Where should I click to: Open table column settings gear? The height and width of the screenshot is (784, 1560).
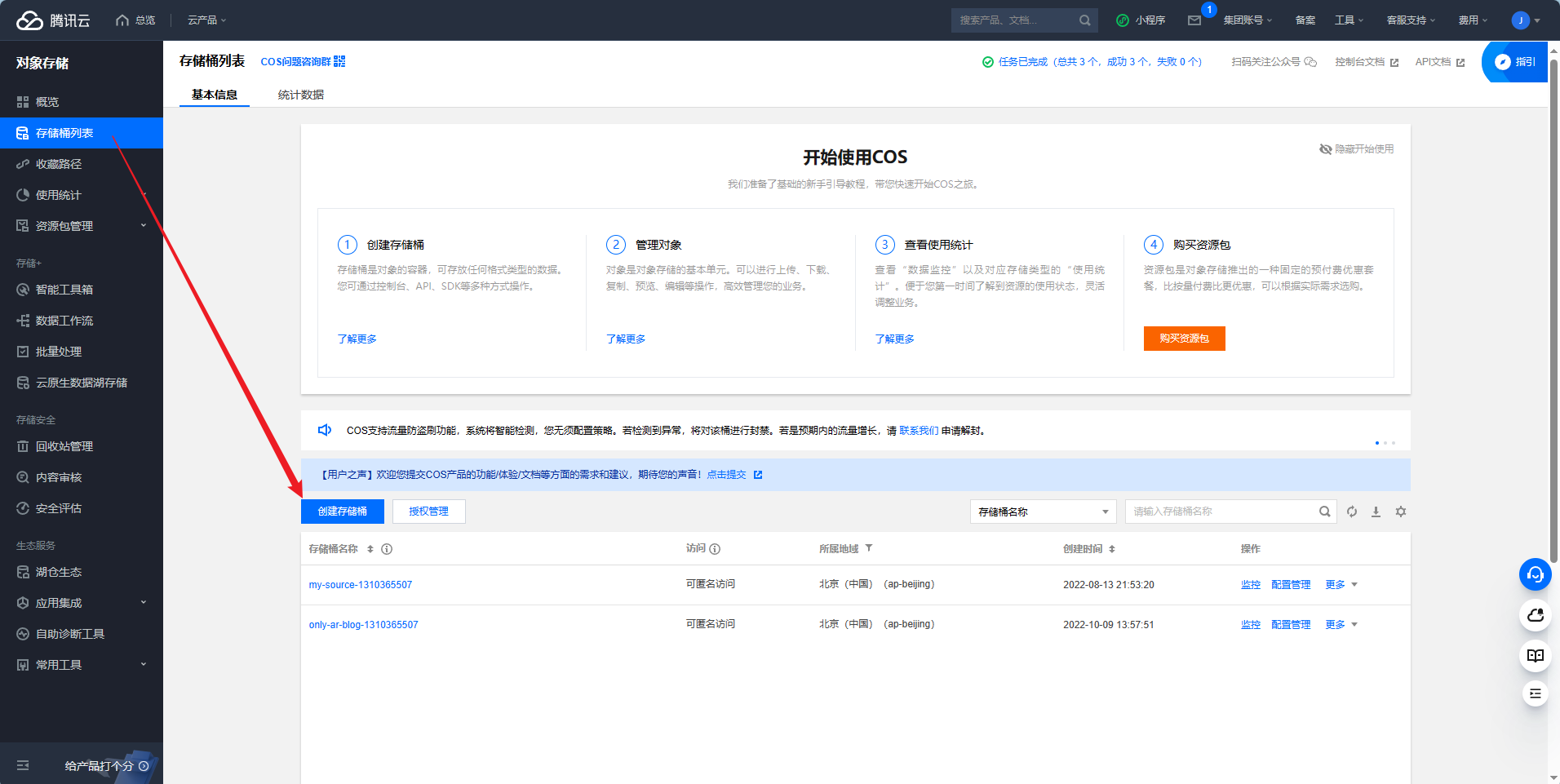1401,512
